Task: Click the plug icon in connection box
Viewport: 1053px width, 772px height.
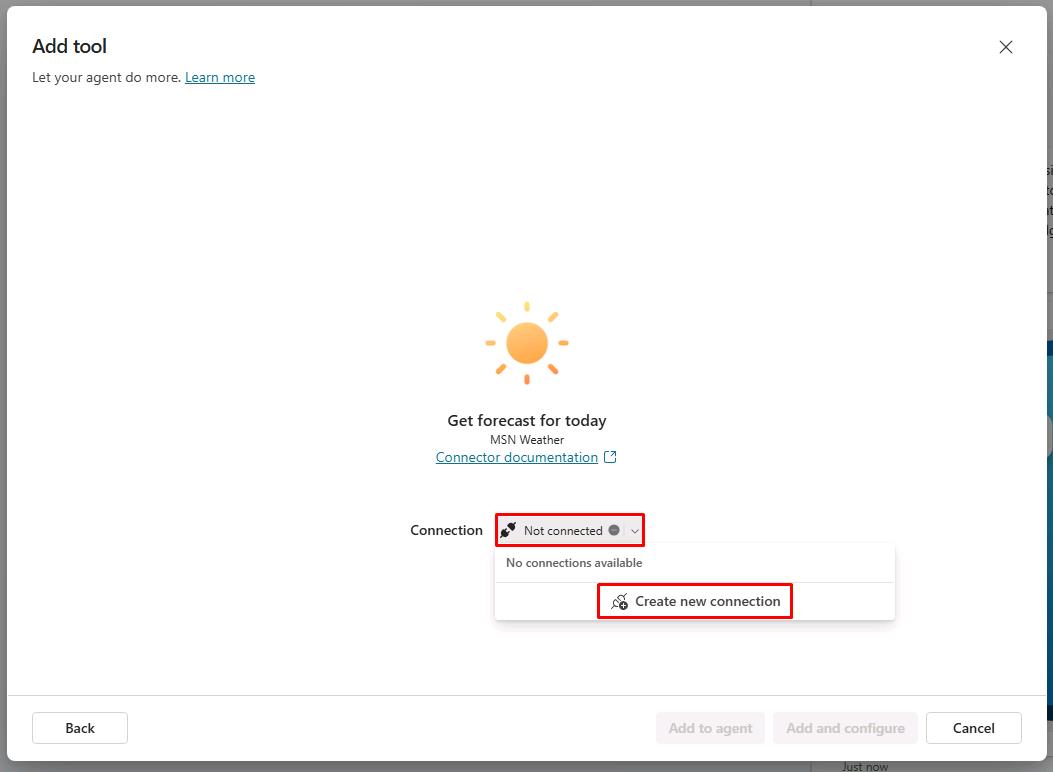Action: [509, 530]
